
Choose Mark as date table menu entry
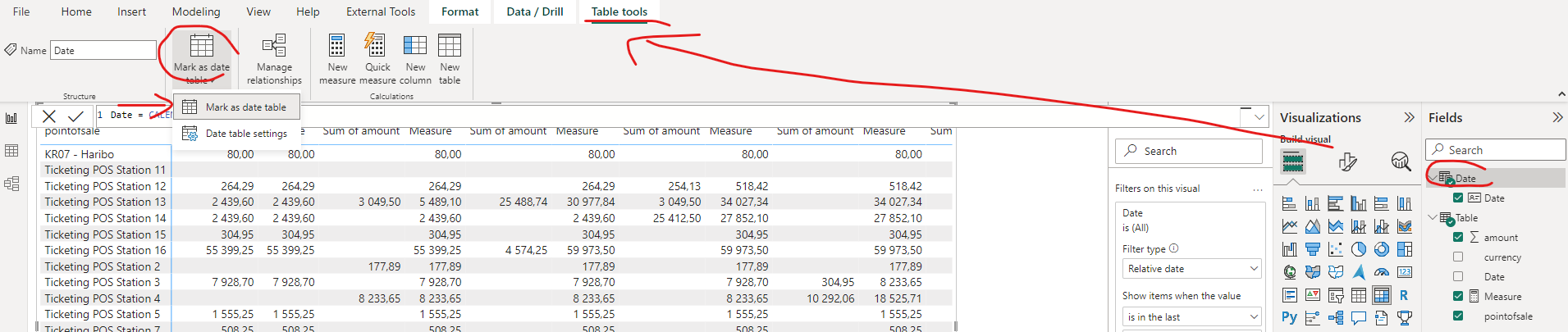pyautogui.click(x=236, y=107)
